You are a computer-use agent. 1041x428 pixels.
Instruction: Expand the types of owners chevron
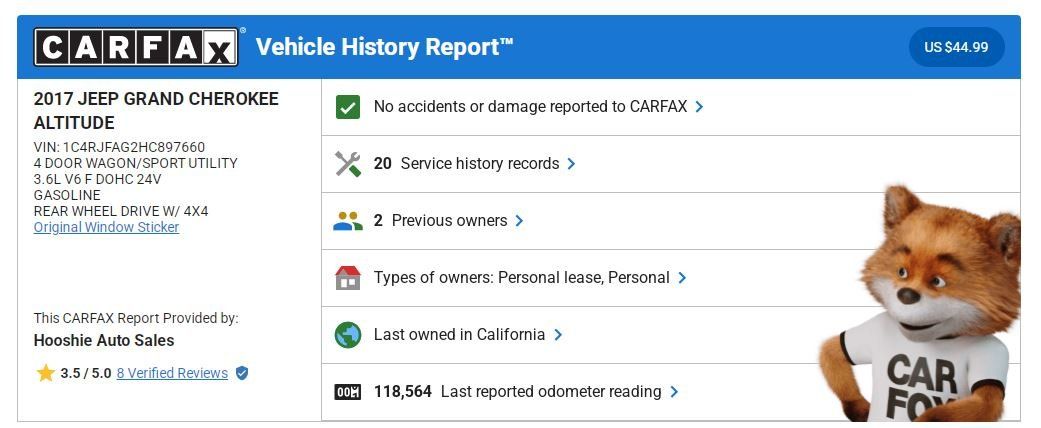click(682, 278)
